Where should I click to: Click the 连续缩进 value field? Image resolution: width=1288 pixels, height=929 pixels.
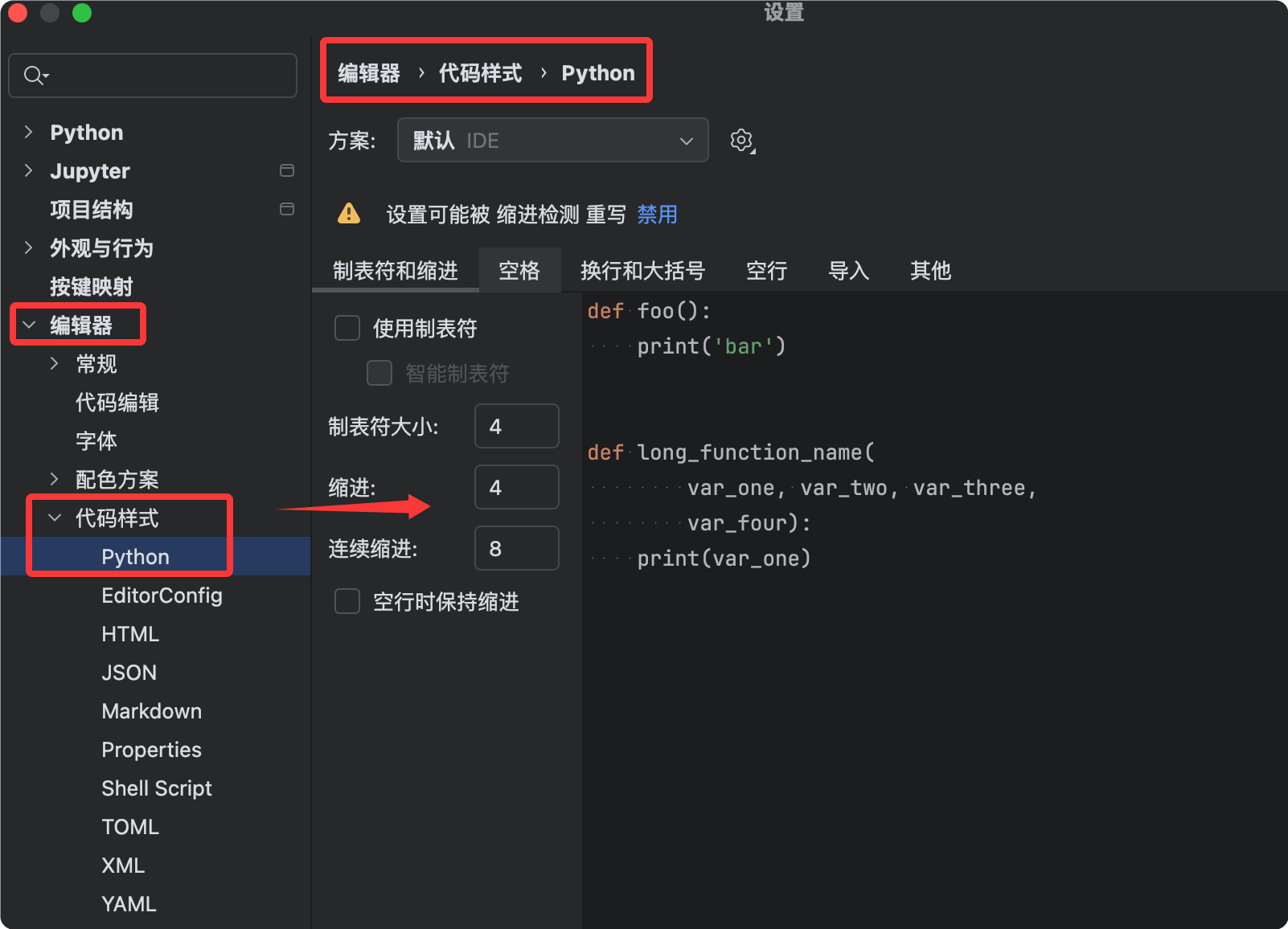point(517,548)
